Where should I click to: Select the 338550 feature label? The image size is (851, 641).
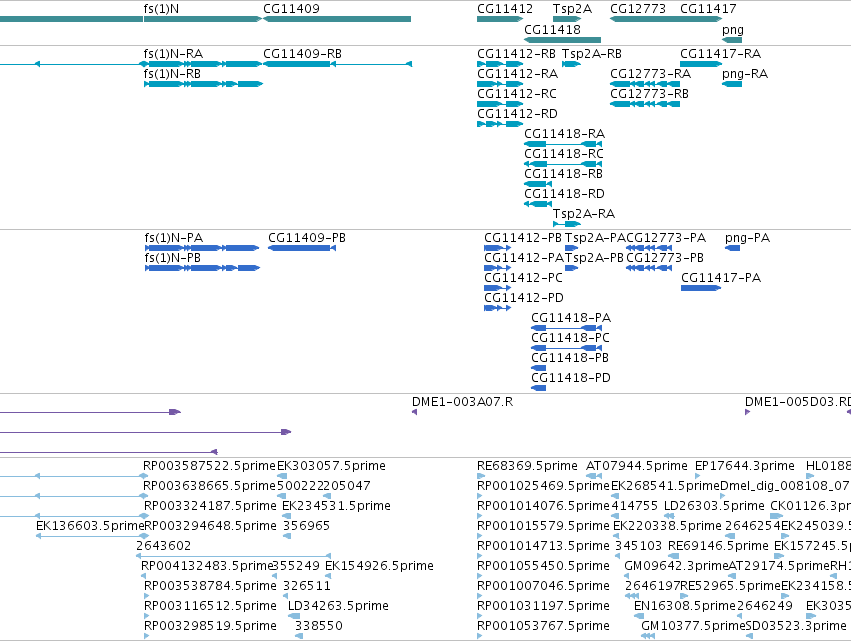point(319,626)
